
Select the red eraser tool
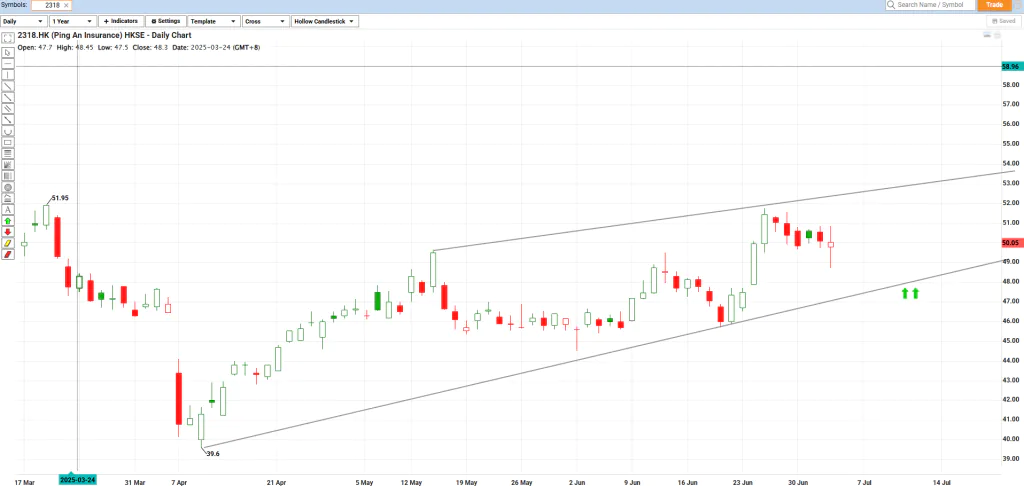pos(8,254)
